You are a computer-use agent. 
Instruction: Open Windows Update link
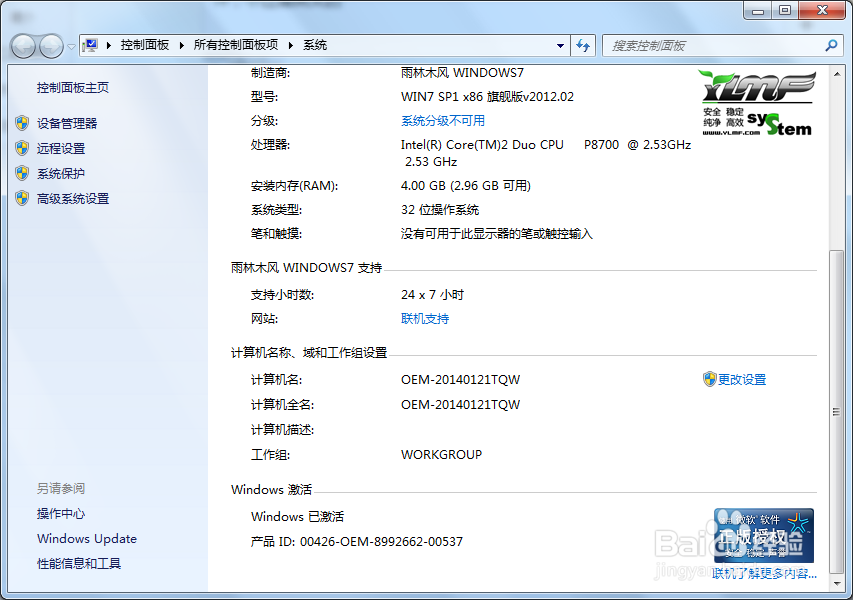[87, 539]
